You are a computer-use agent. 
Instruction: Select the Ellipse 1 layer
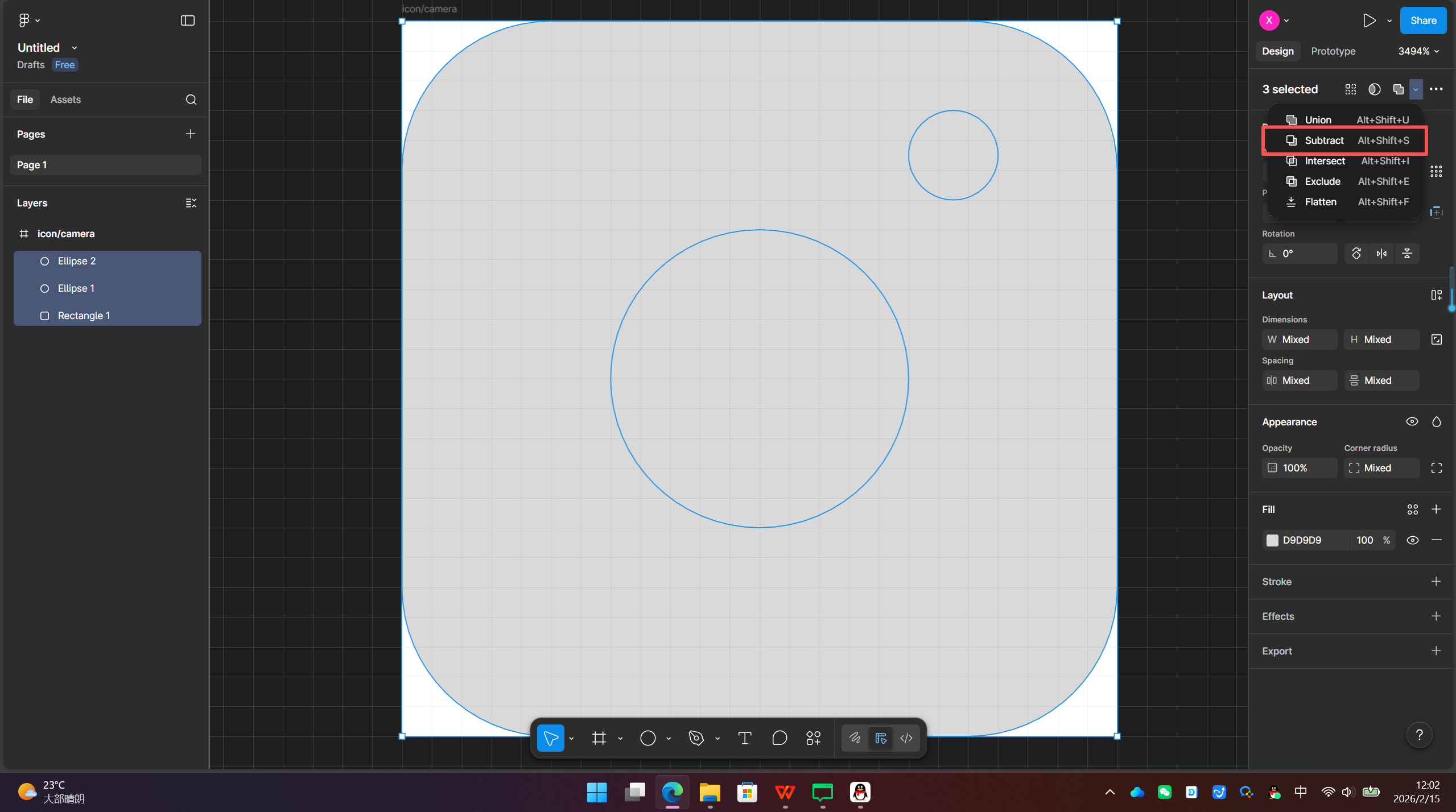[x=76, y=288]
